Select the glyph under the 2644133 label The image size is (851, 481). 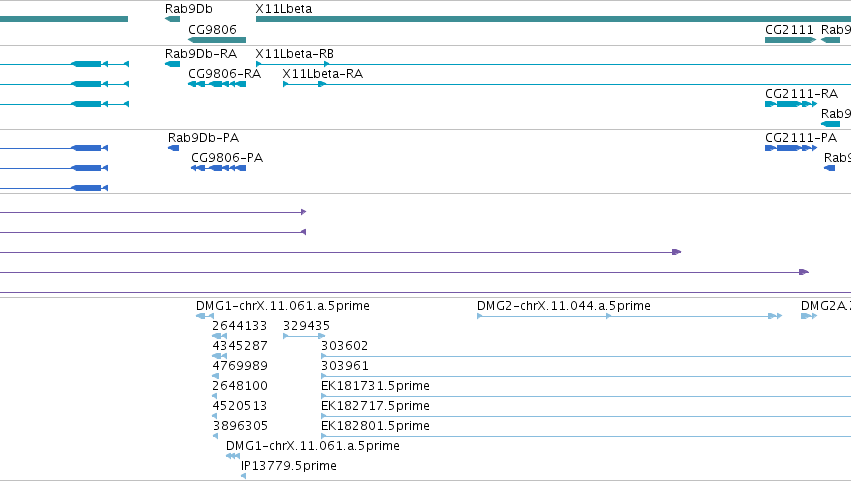219,336
